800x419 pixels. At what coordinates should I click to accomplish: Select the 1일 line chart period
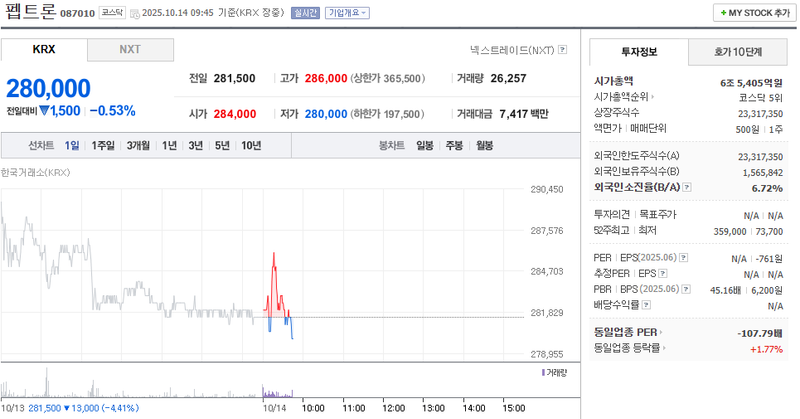(72, 146)
